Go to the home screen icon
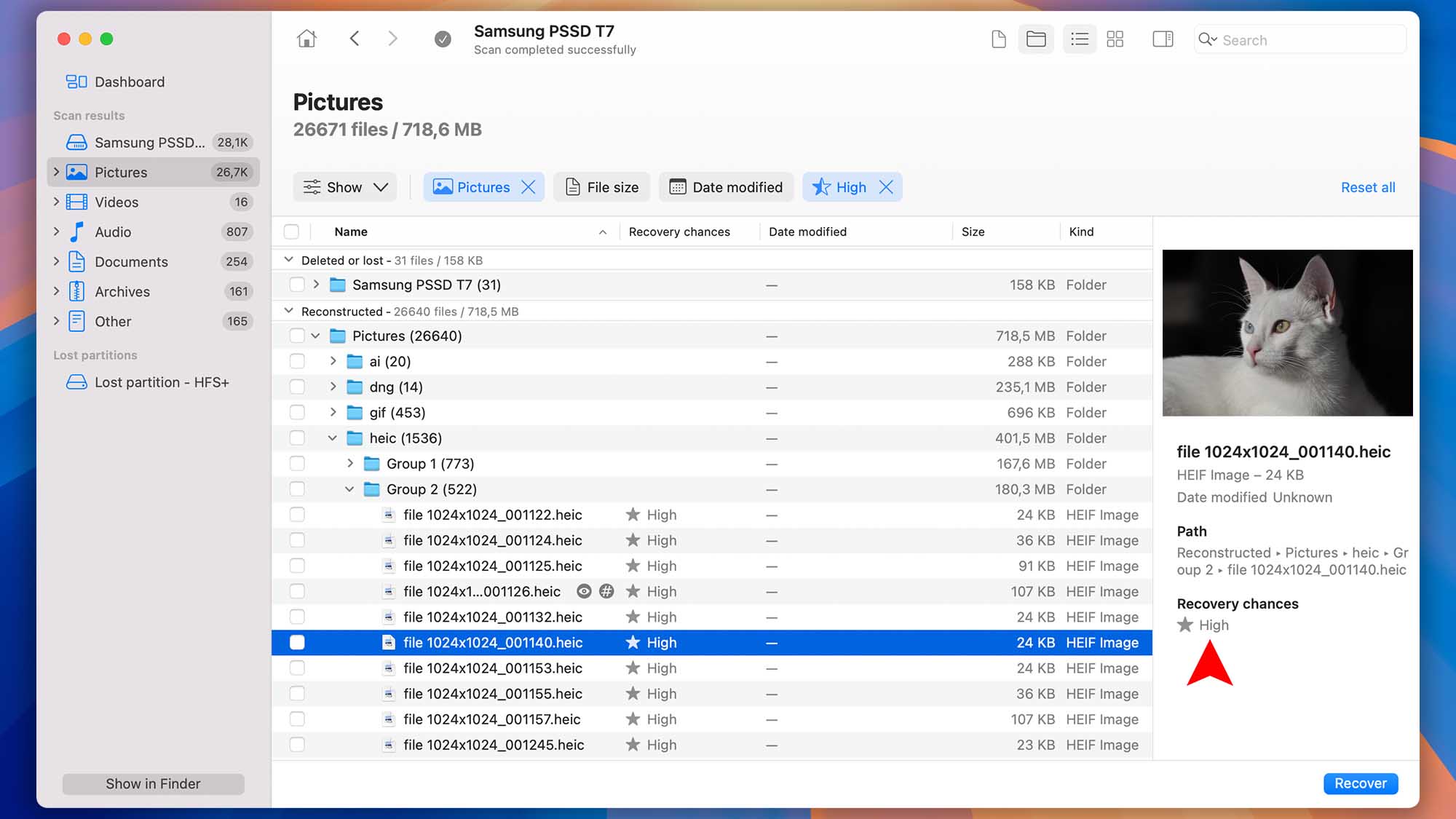1456x819 pixels. tap(306, 39)
